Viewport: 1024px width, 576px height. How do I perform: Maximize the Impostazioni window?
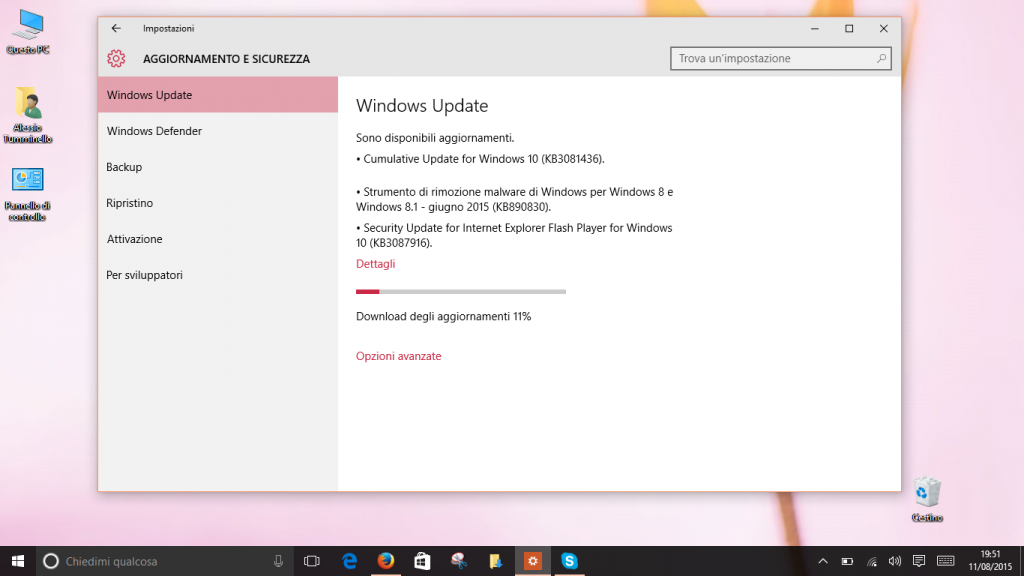click(x=849, y=28)
